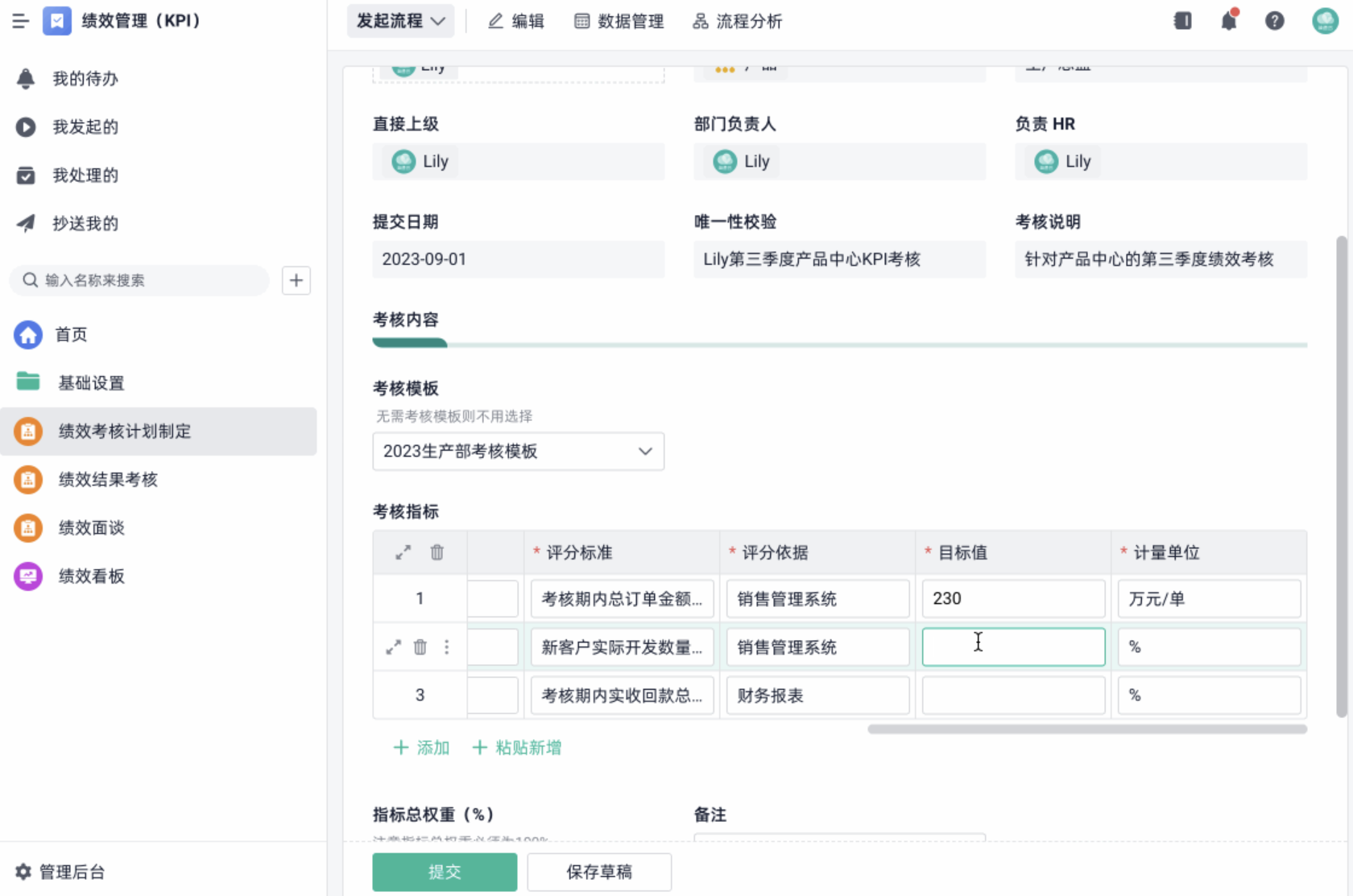Click the 绩效看板 purple dashboard icon

pyautogui.click(x=28, y=576)
